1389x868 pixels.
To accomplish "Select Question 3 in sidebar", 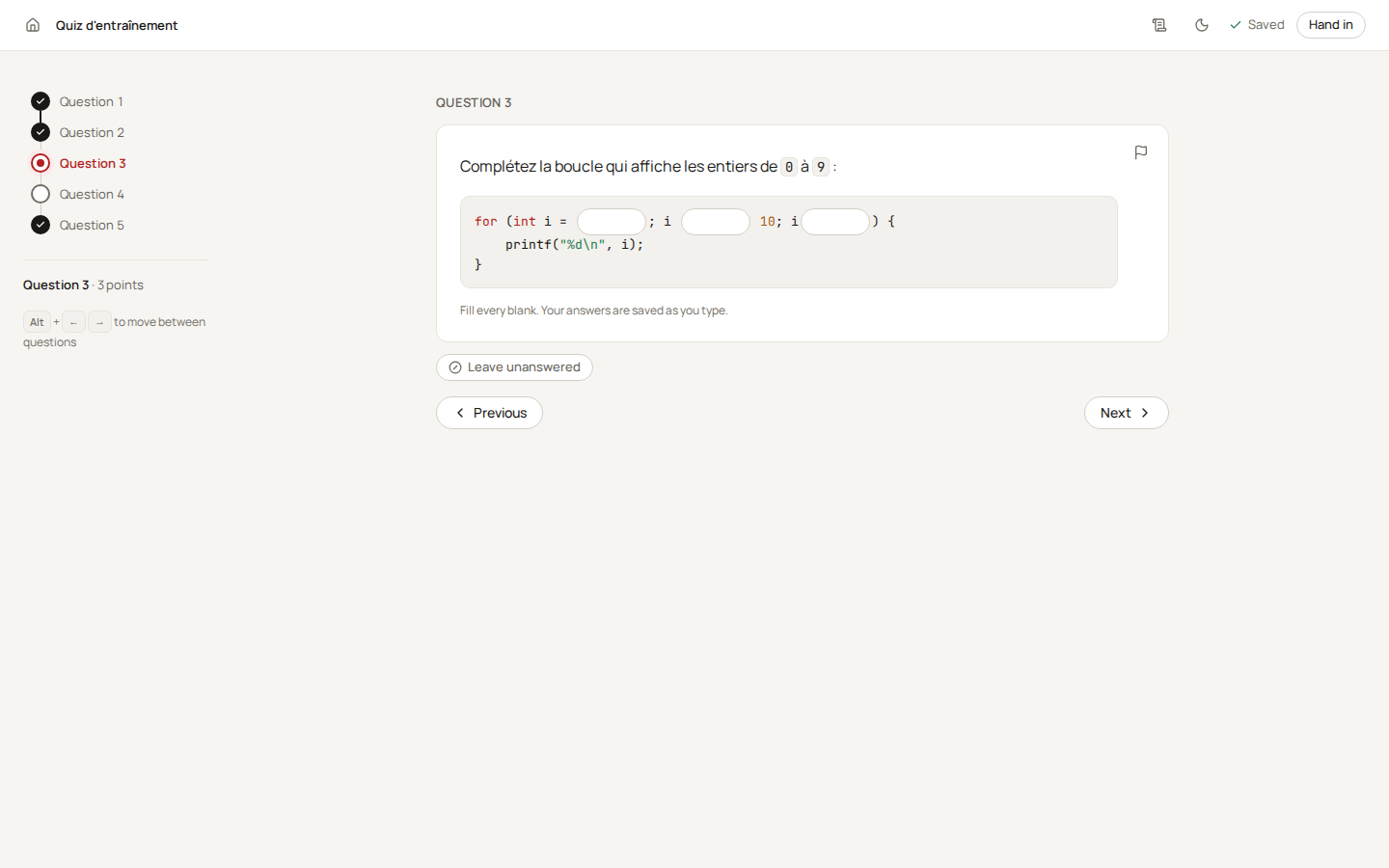I will [x=78, y=163].
